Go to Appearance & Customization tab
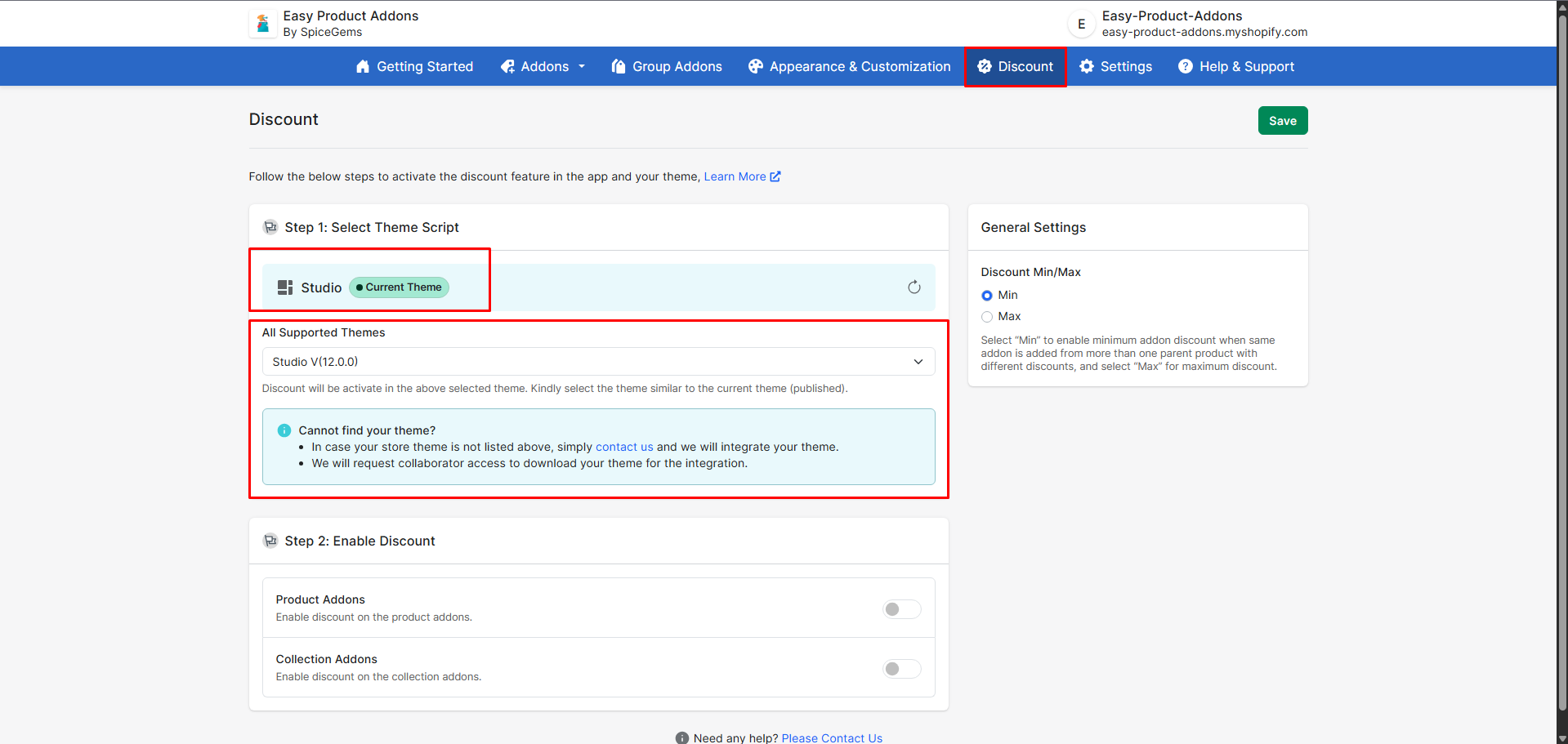Image resolution: width=1568 pixels, height=744 pixels. 849,67
